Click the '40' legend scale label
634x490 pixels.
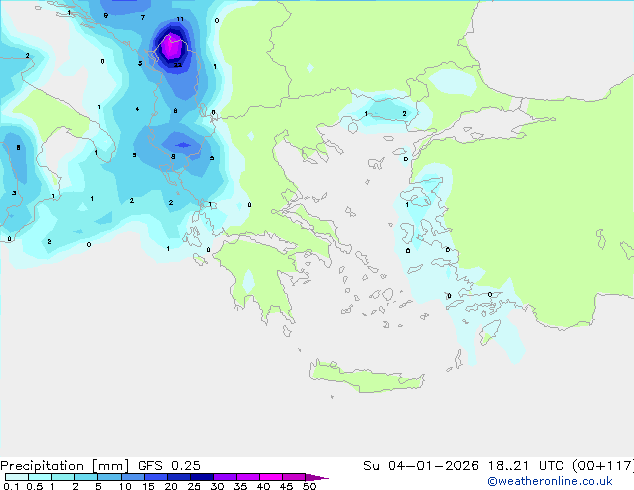point(263,486)
